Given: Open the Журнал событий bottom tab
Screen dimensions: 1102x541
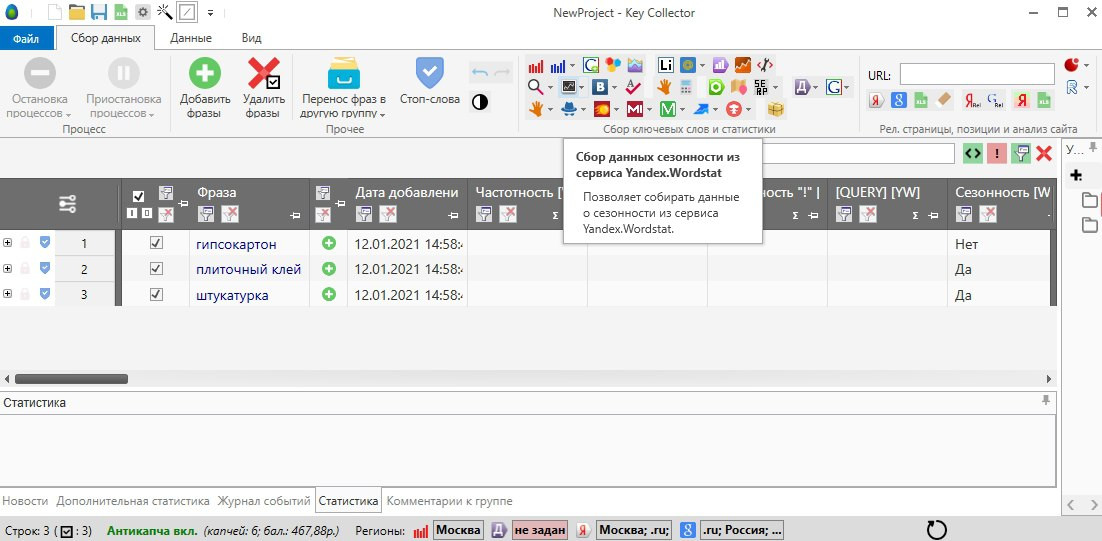Looking at the screenshot, I should (x=263, y=500).
